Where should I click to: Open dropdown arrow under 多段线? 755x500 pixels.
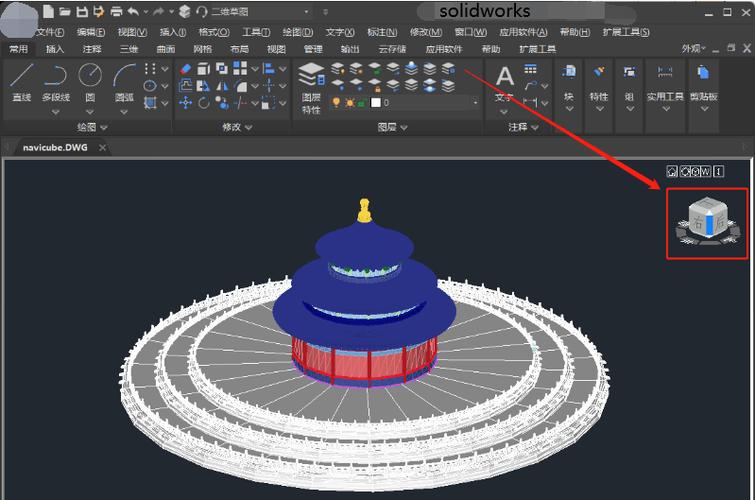pos(55,112)
